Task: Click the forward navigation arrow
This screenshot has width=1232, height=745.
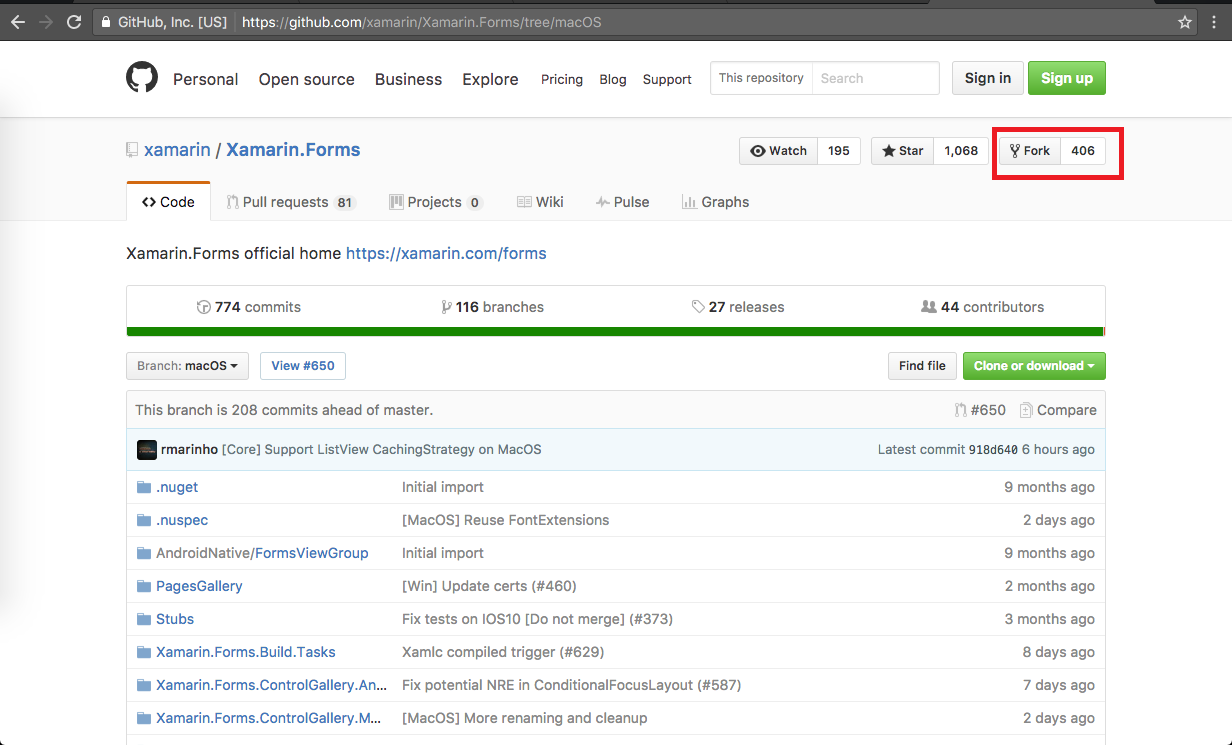Action: pos(46,21)
